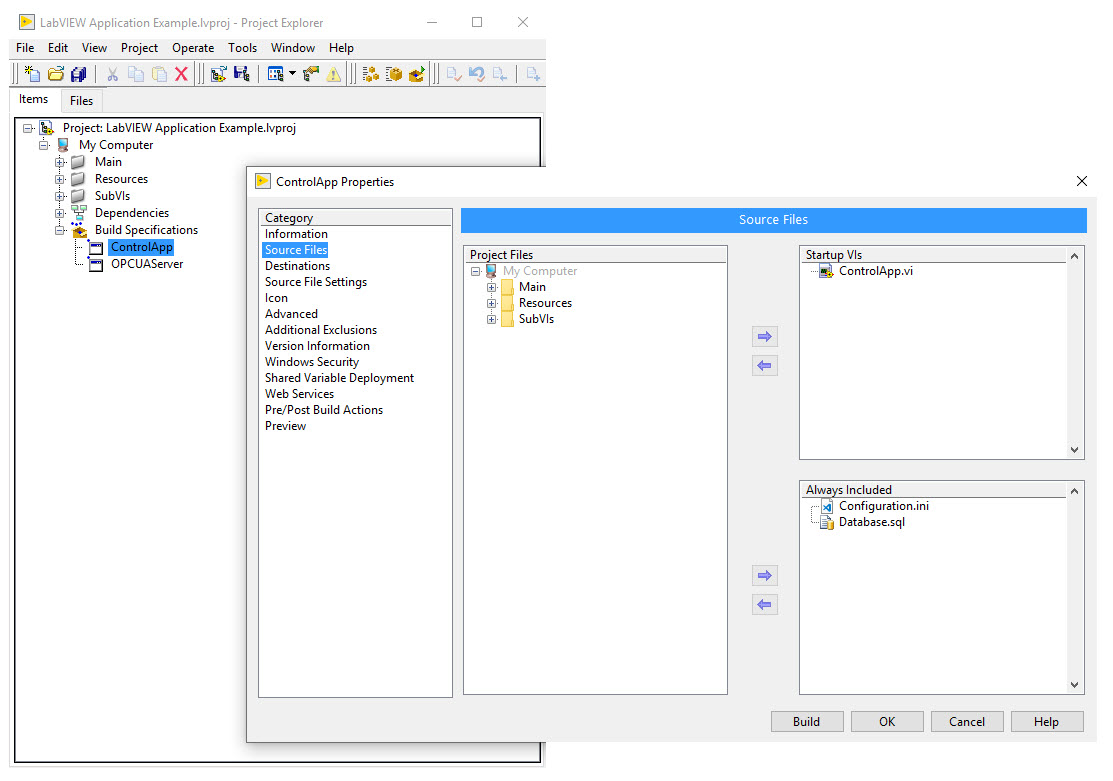Viewport: 1113px width, 781px height.
Task: Click the Resolve Conflicts hand icon
Action: pyautogui.click(x=311, y=74)
